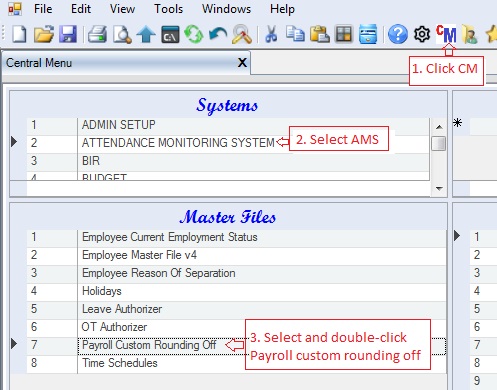Open the Windows menu
The image size is (497, 390).
[x=226, y=9]
